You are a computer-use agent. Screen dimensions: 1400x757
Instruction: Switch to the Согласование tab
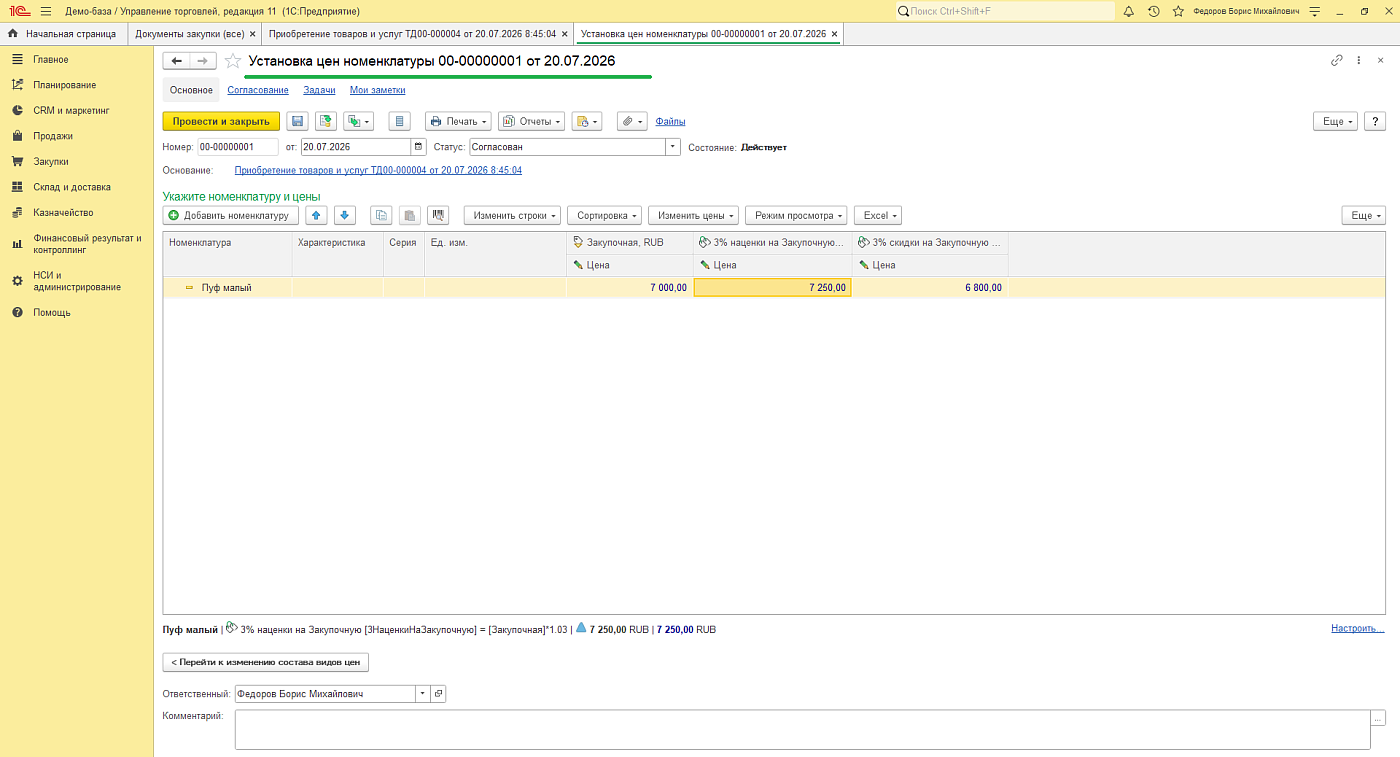[258, 90]
